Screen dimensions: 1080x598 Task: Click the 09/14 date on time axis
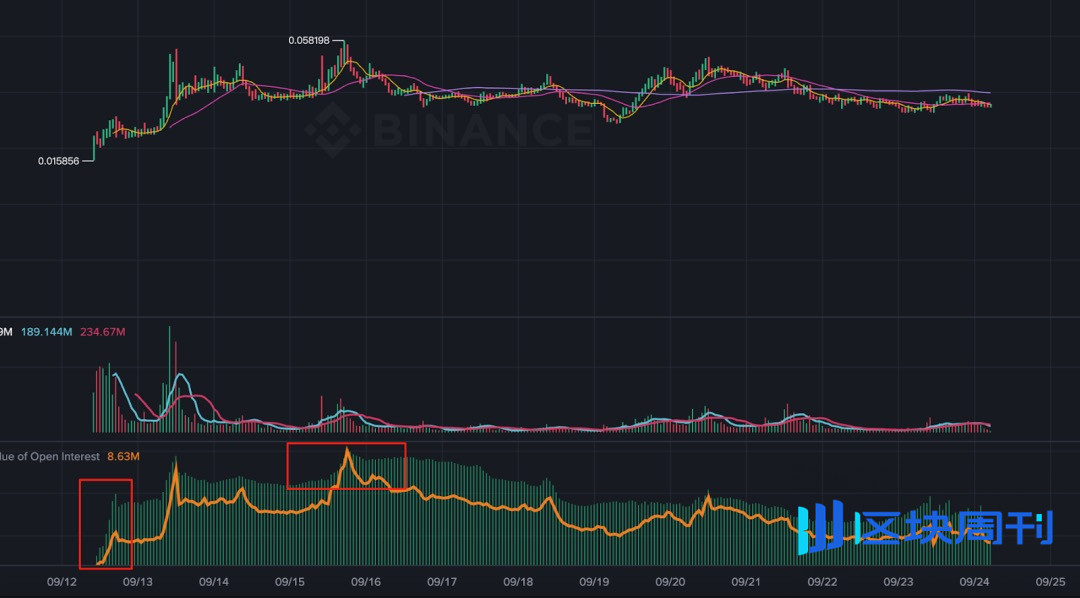(x=214, y=582)
